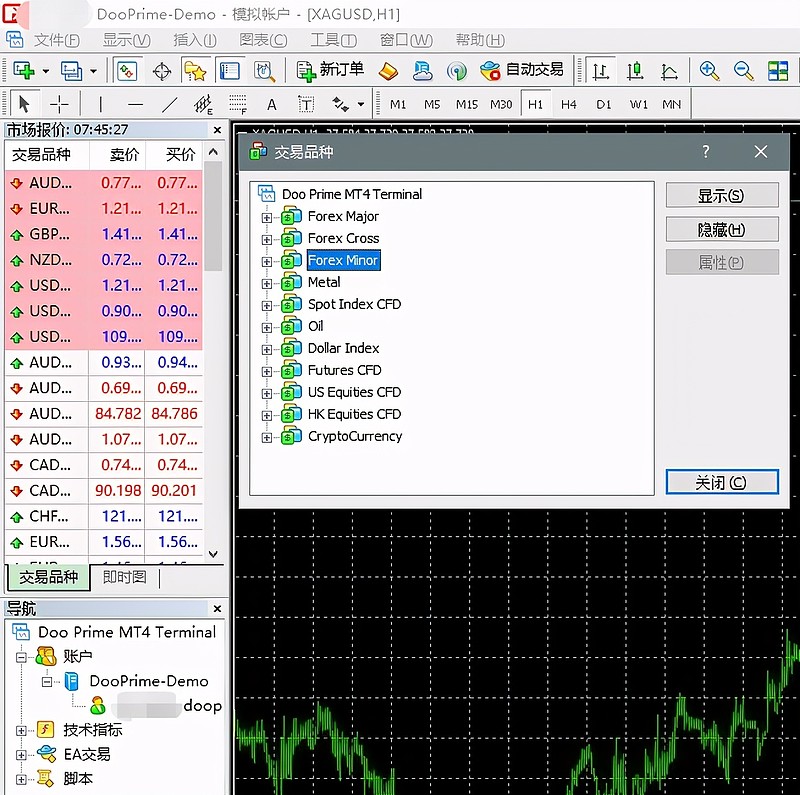Zoom in chart magnifier plus

709,71
